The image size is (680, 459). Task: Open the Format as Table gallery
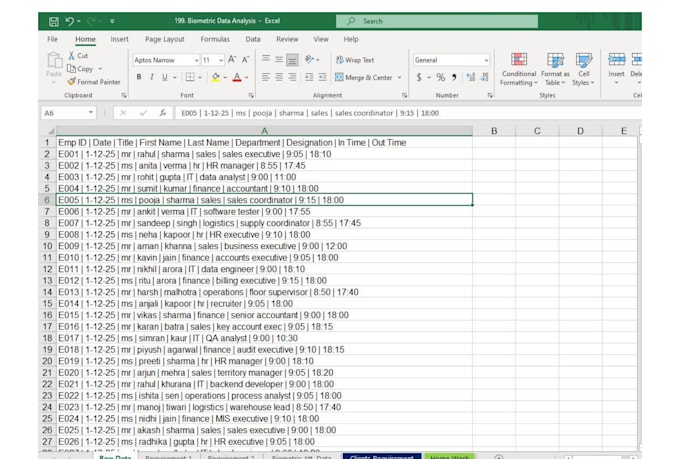click(x=555, y=69)
